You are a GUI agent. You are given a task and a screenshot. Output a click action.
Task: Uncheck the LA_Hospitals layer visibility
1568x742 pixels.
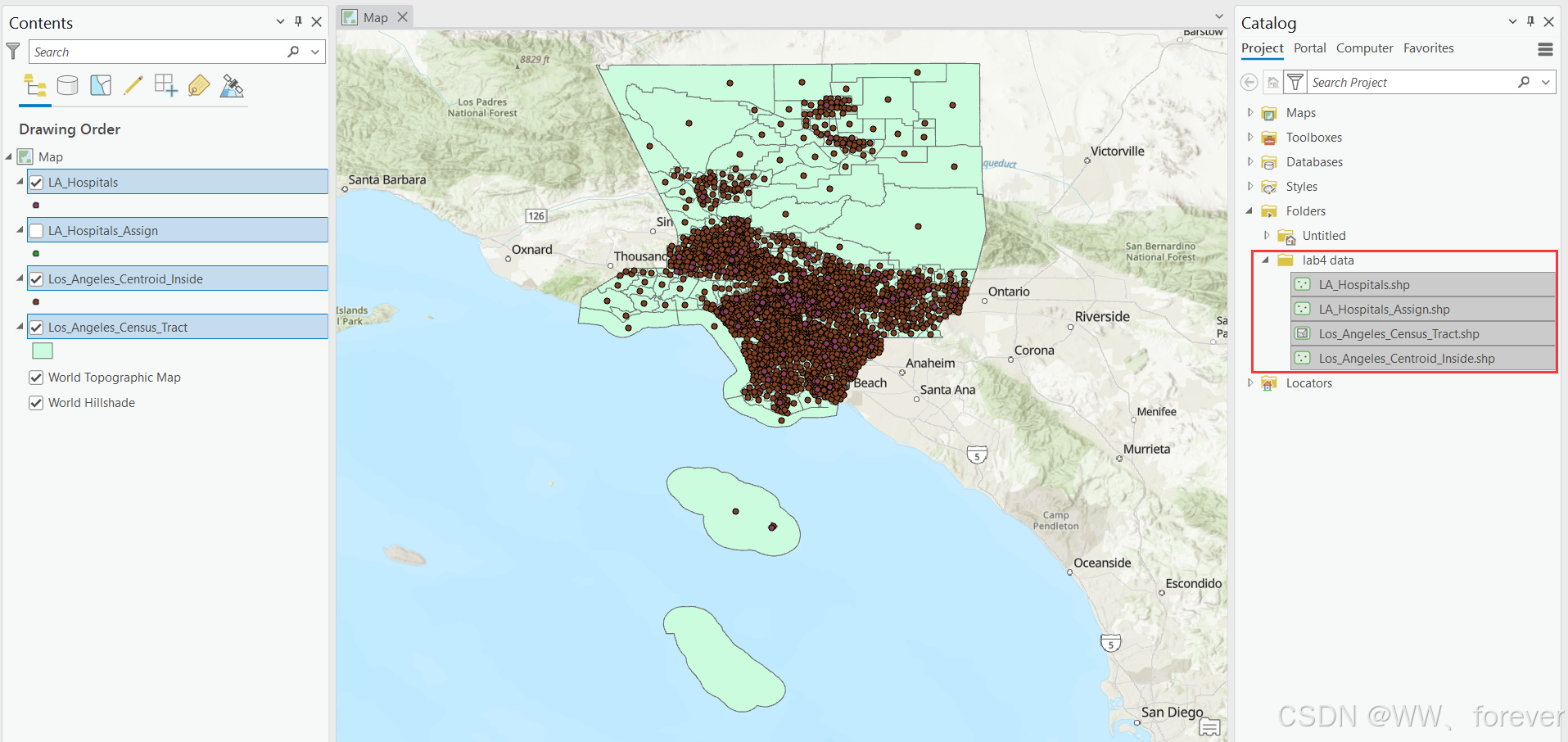(x=36, y=182)
